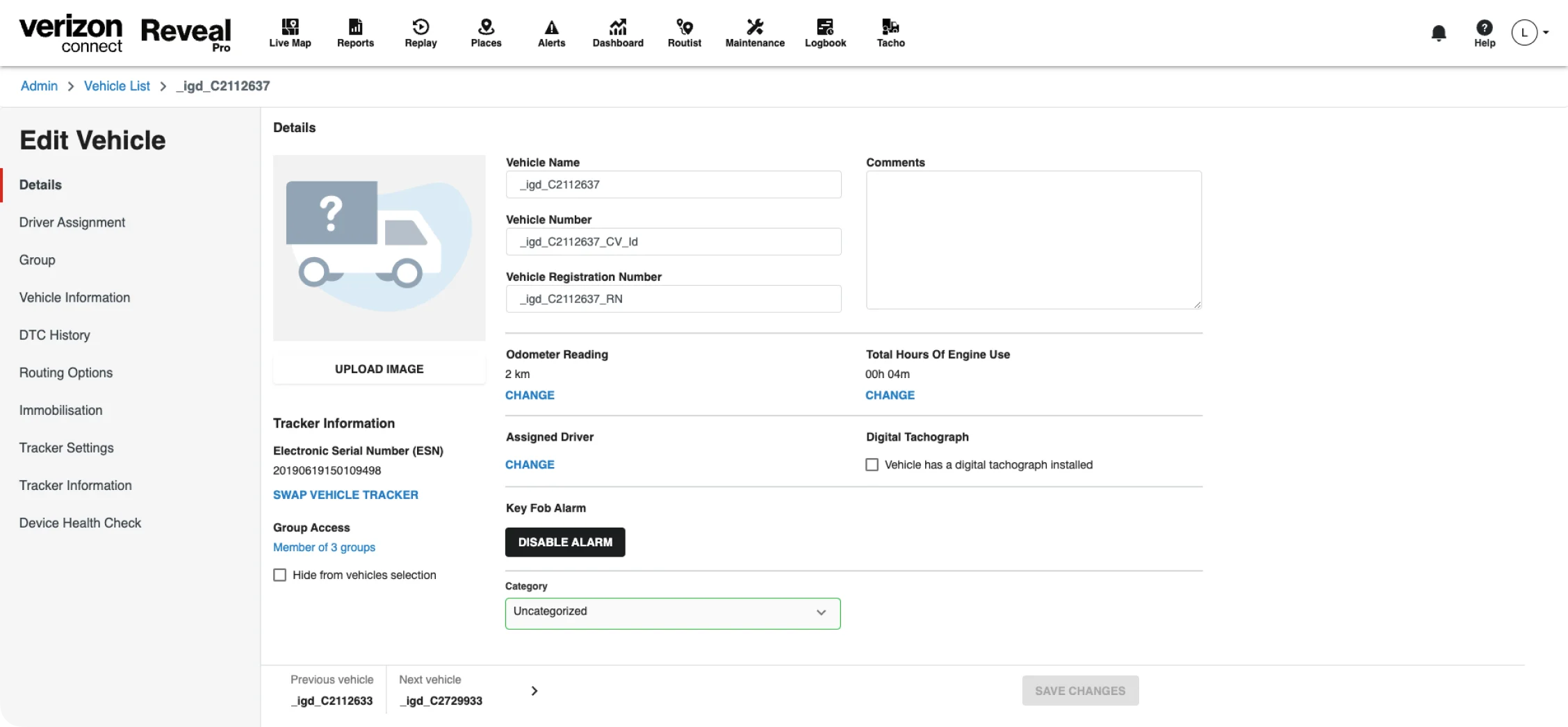
Task: Select Driver Assignment in the sidebar
Action: [72, 222]
